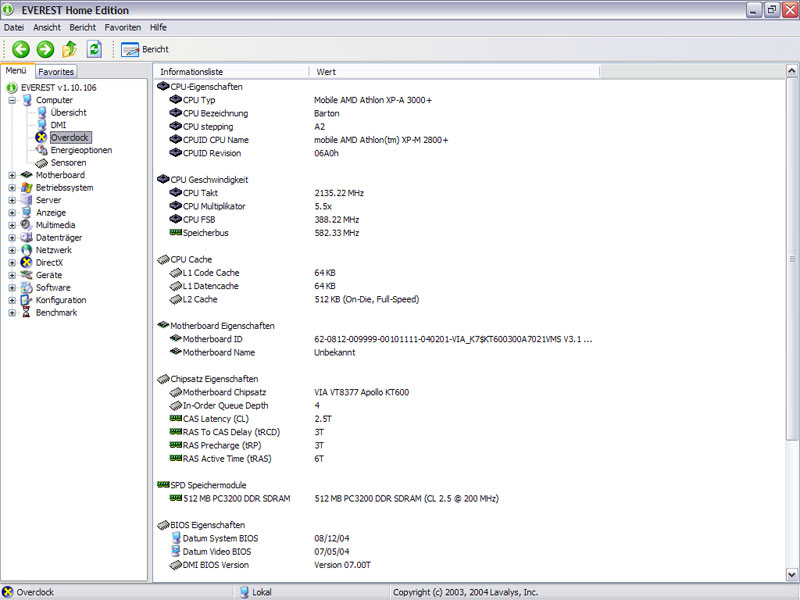The width and height of the screenshot is (800, 600).
Task: Click the Server tree icon
Action: pyautogui.click(x=27, y=200)
